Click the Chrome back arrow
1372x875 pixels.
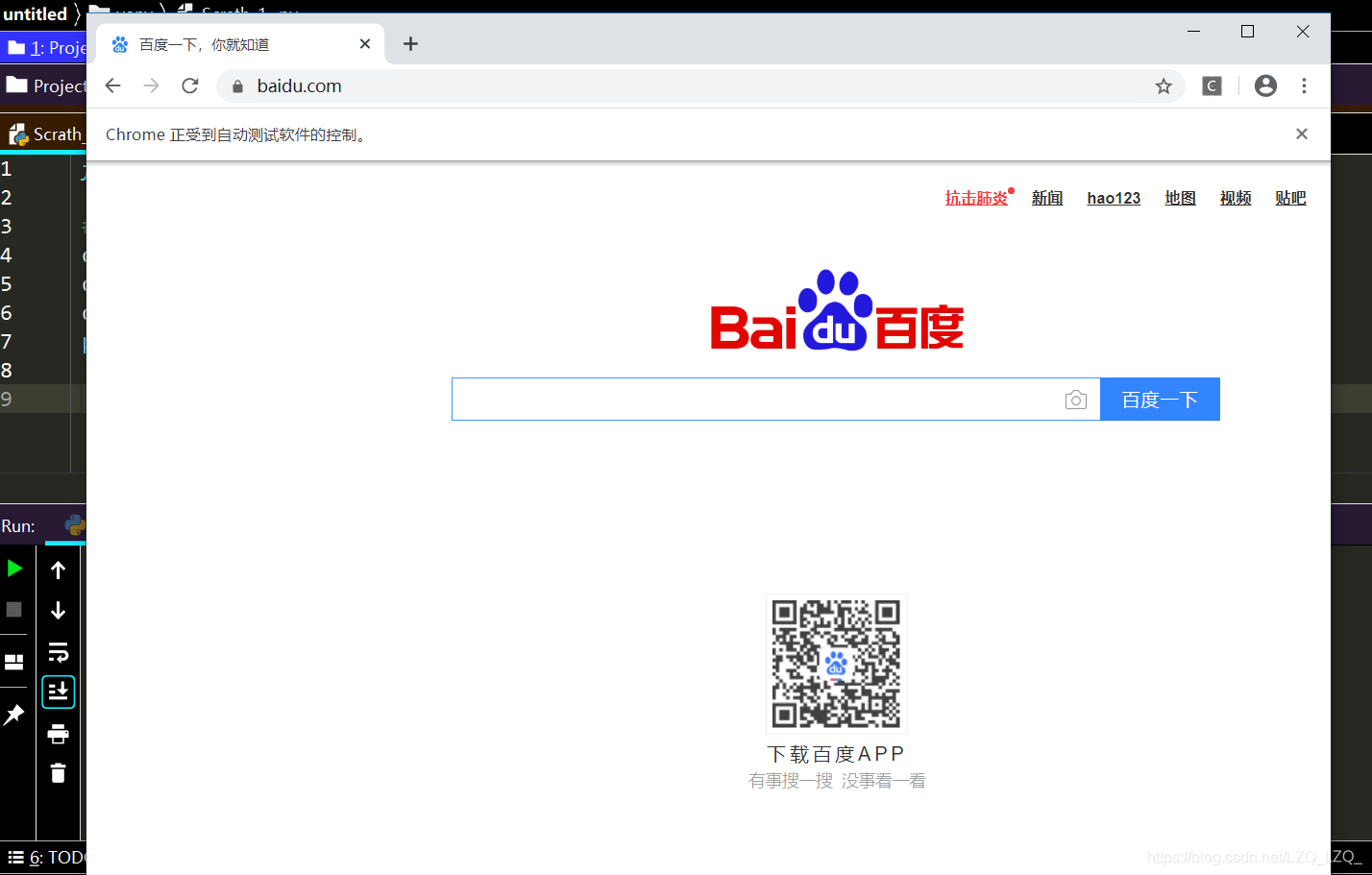pyautogui.click(x=113, y=85)
